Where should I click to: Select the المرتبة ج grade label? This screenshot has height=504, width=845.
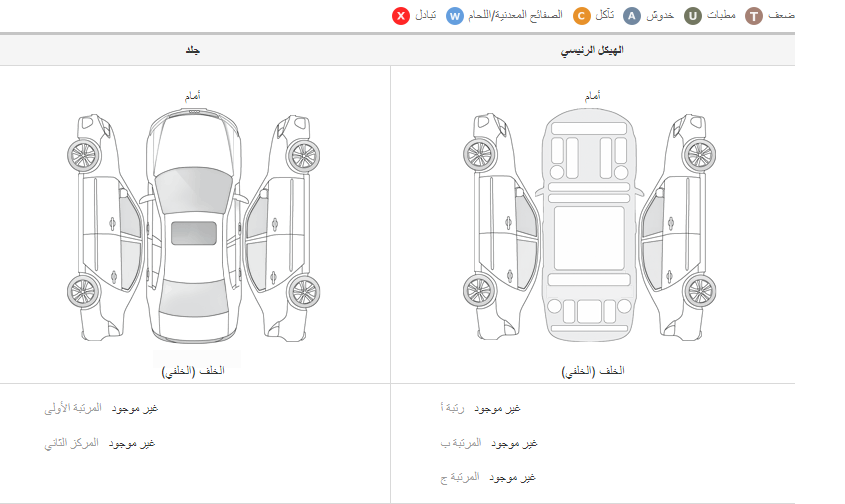pos(460,477)
